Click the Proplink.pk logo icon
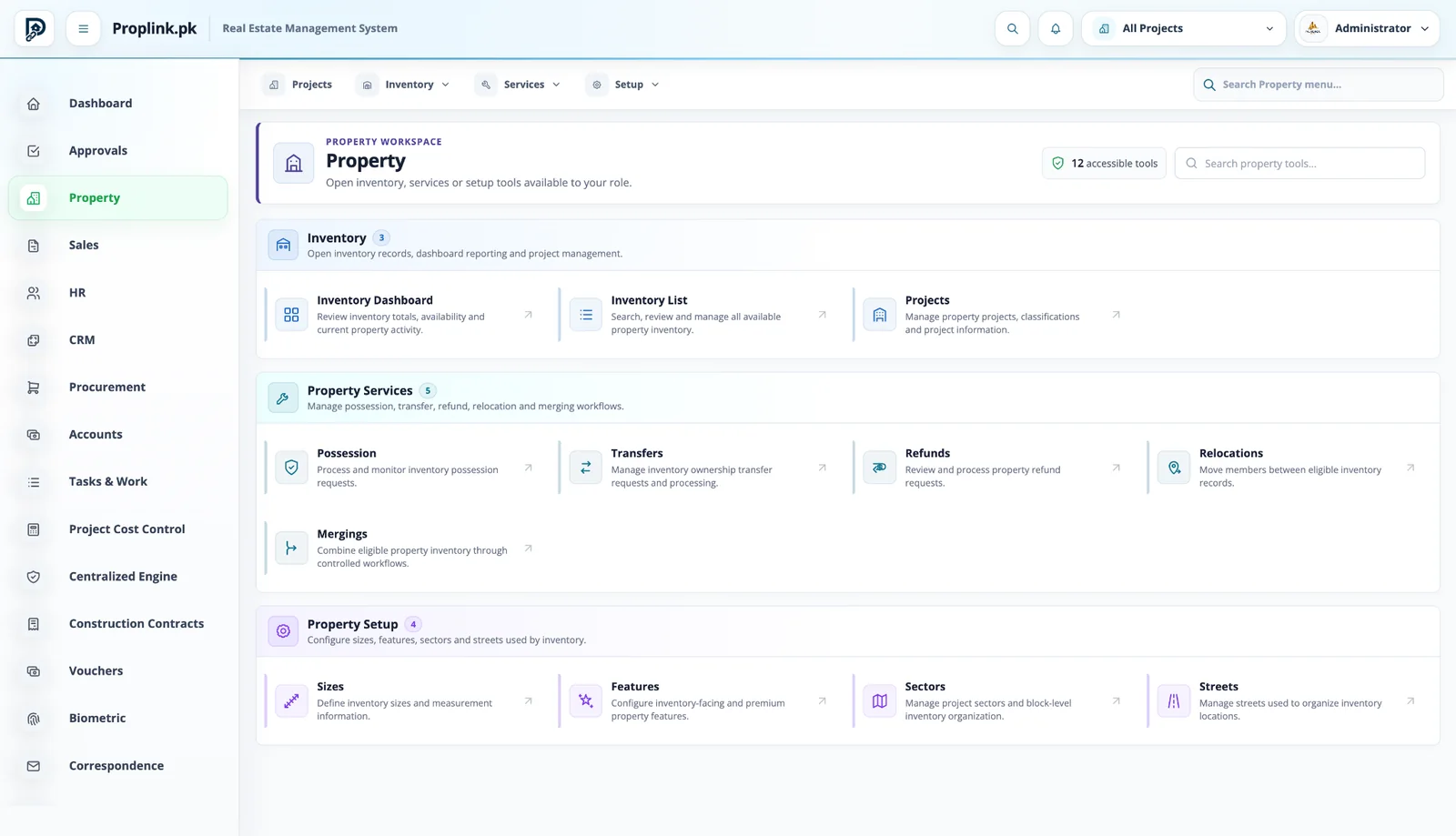This screenshot has width=1456, height=836. (35, 29)
